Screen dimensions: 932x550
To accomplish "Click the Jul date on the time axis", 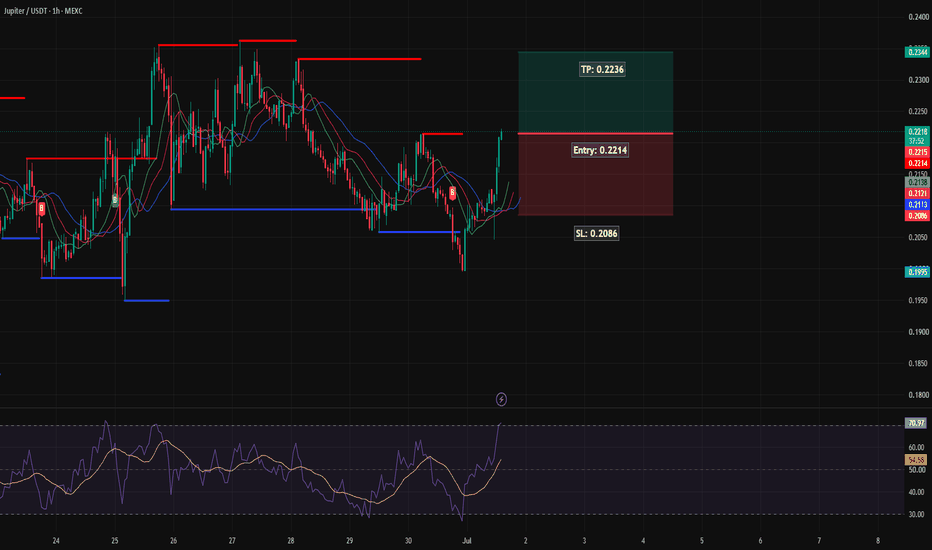I will tap(467, 540).
